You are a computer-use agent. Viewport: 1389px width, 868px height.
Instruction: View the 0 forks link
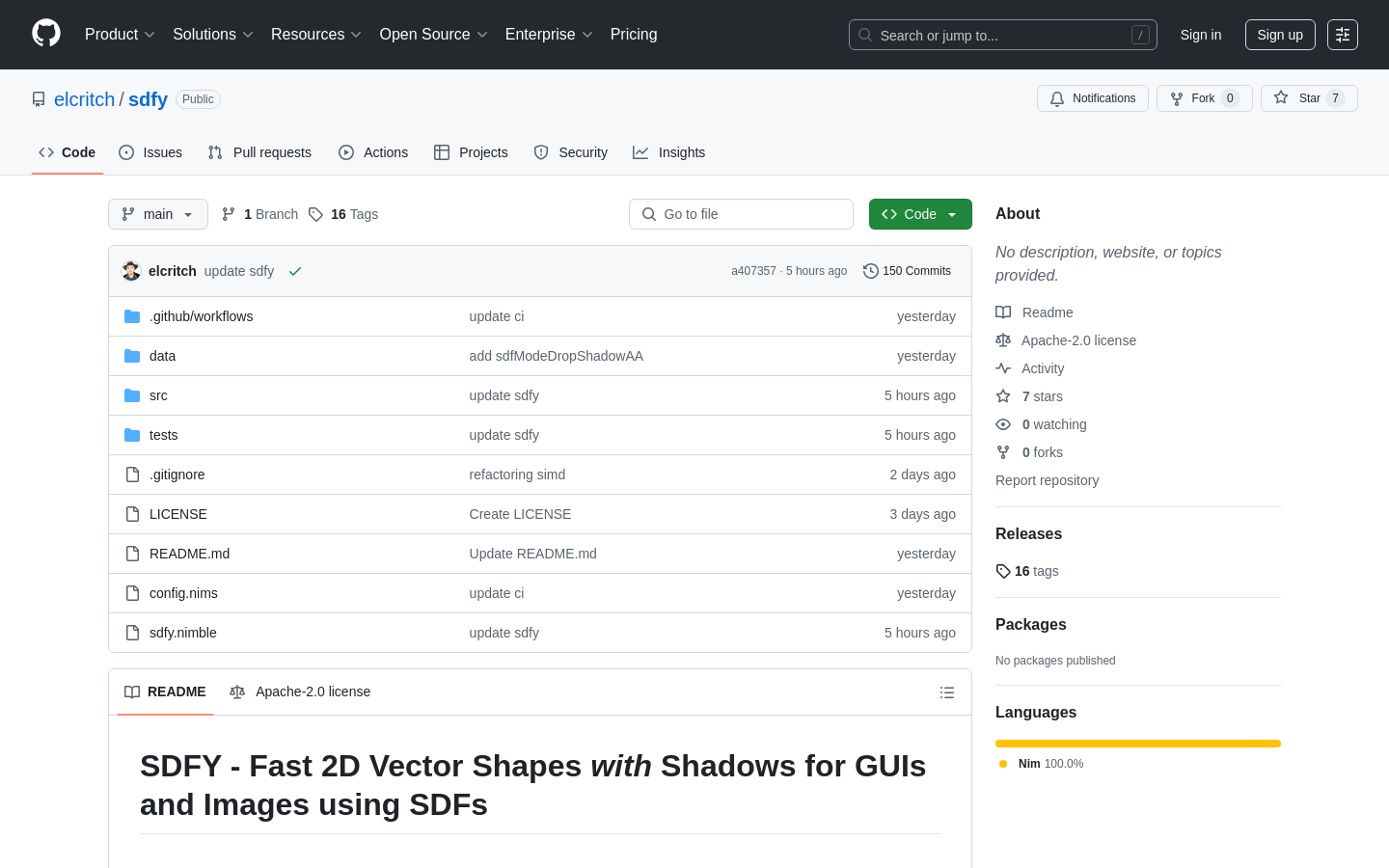1029,452
